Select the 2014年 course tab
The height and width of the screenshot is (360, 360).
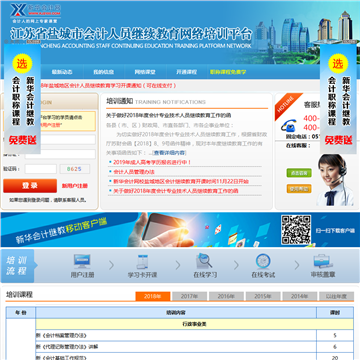click(x=300, y=296)
